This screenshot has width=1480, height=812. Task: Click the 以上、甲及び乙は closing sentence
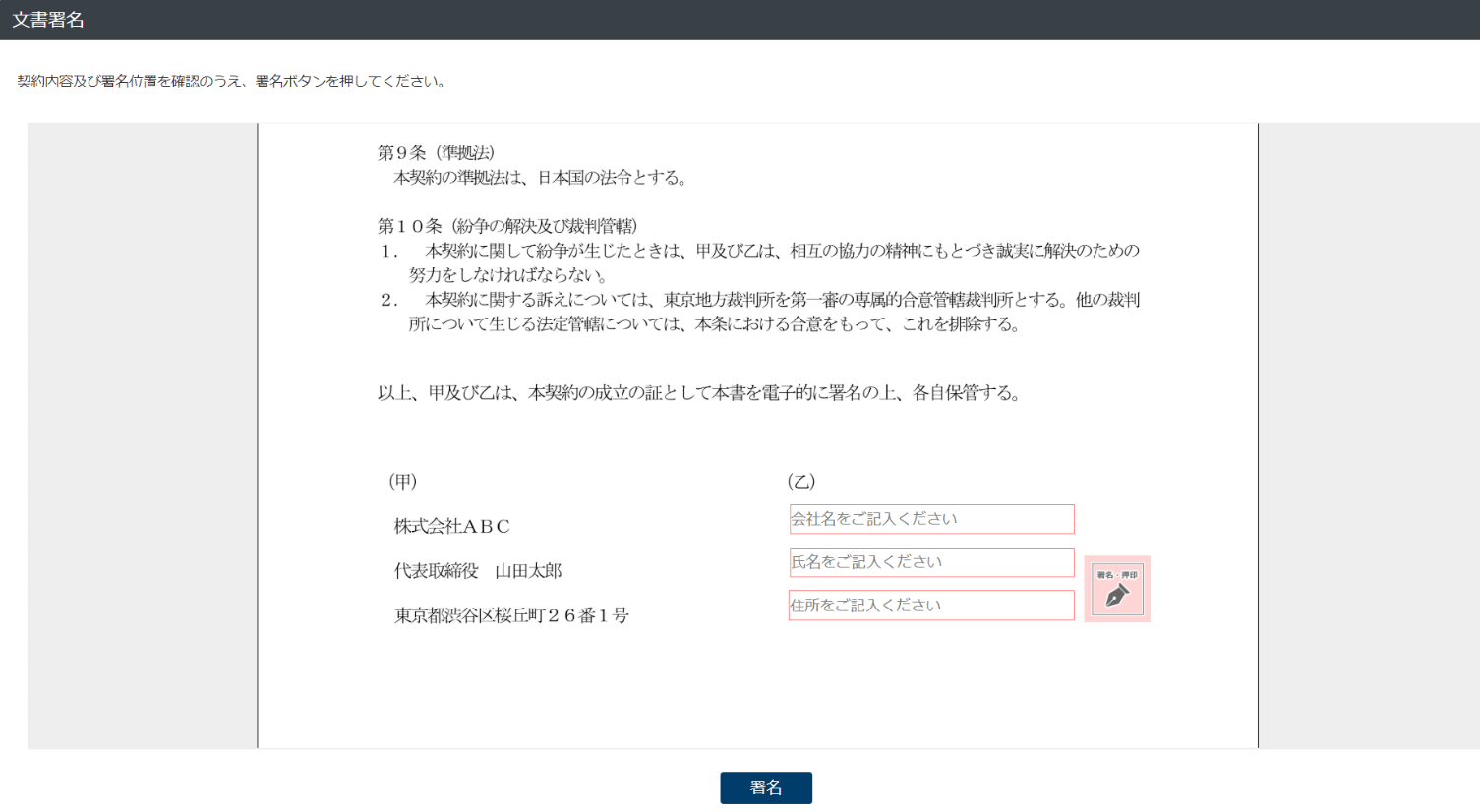(x=701, y=393)
